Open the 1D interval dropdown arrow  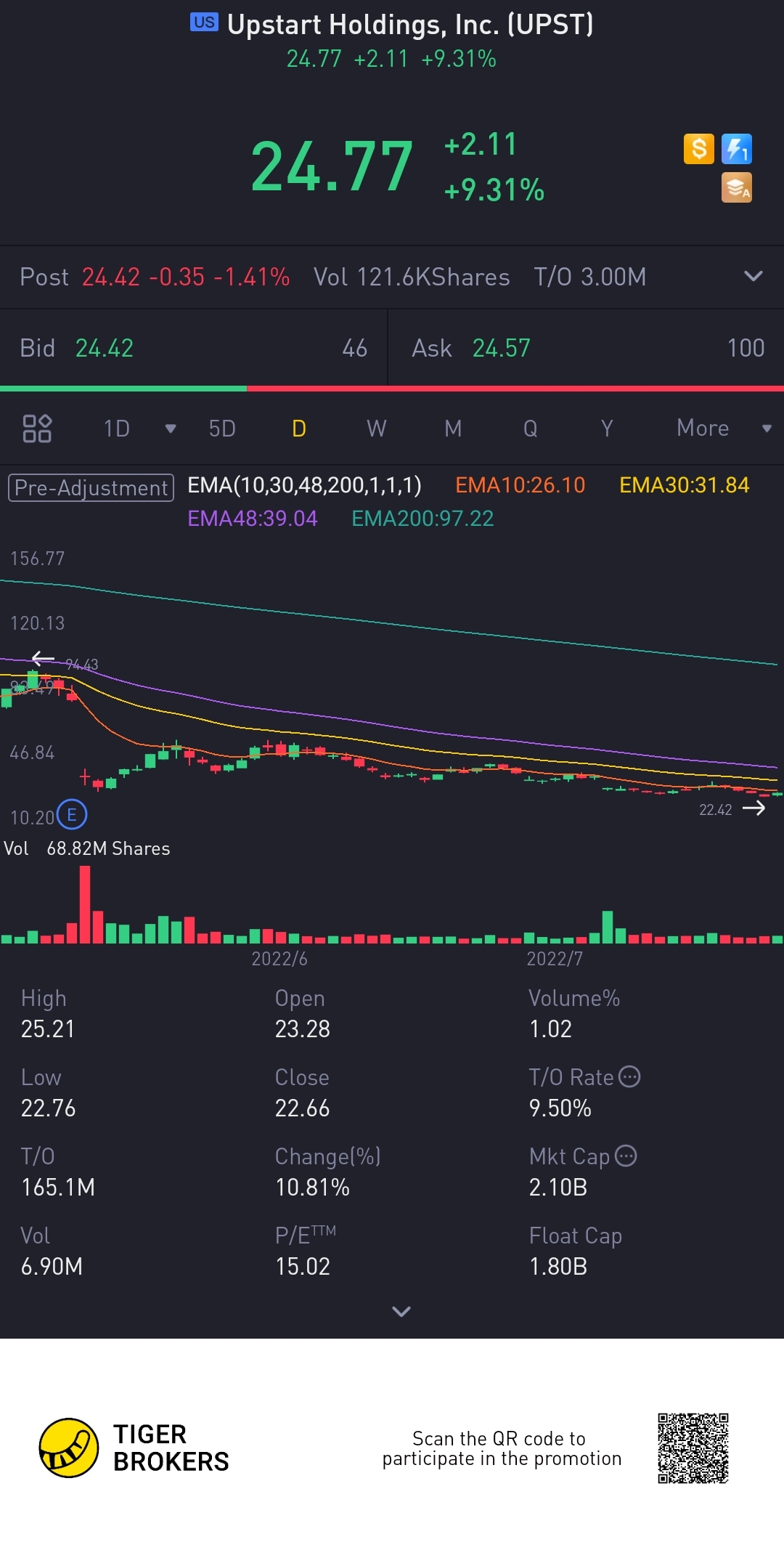click(x=171, y=429)
